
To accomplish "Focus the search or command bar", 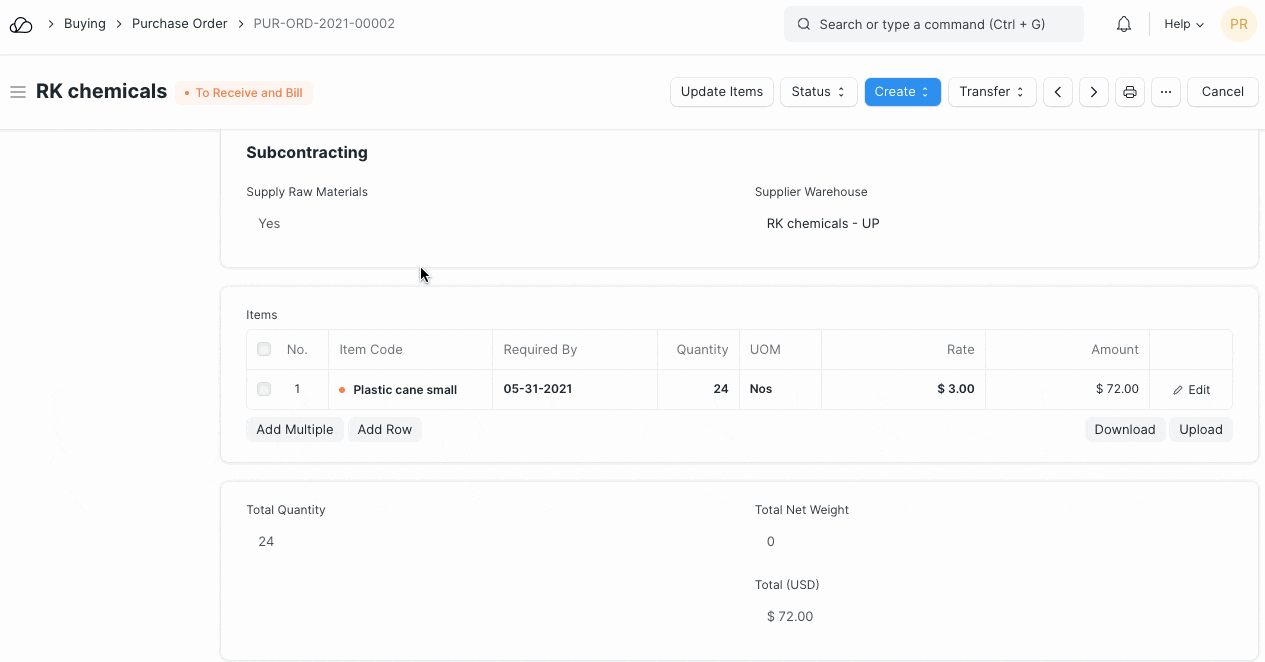I will pos(933,24).
